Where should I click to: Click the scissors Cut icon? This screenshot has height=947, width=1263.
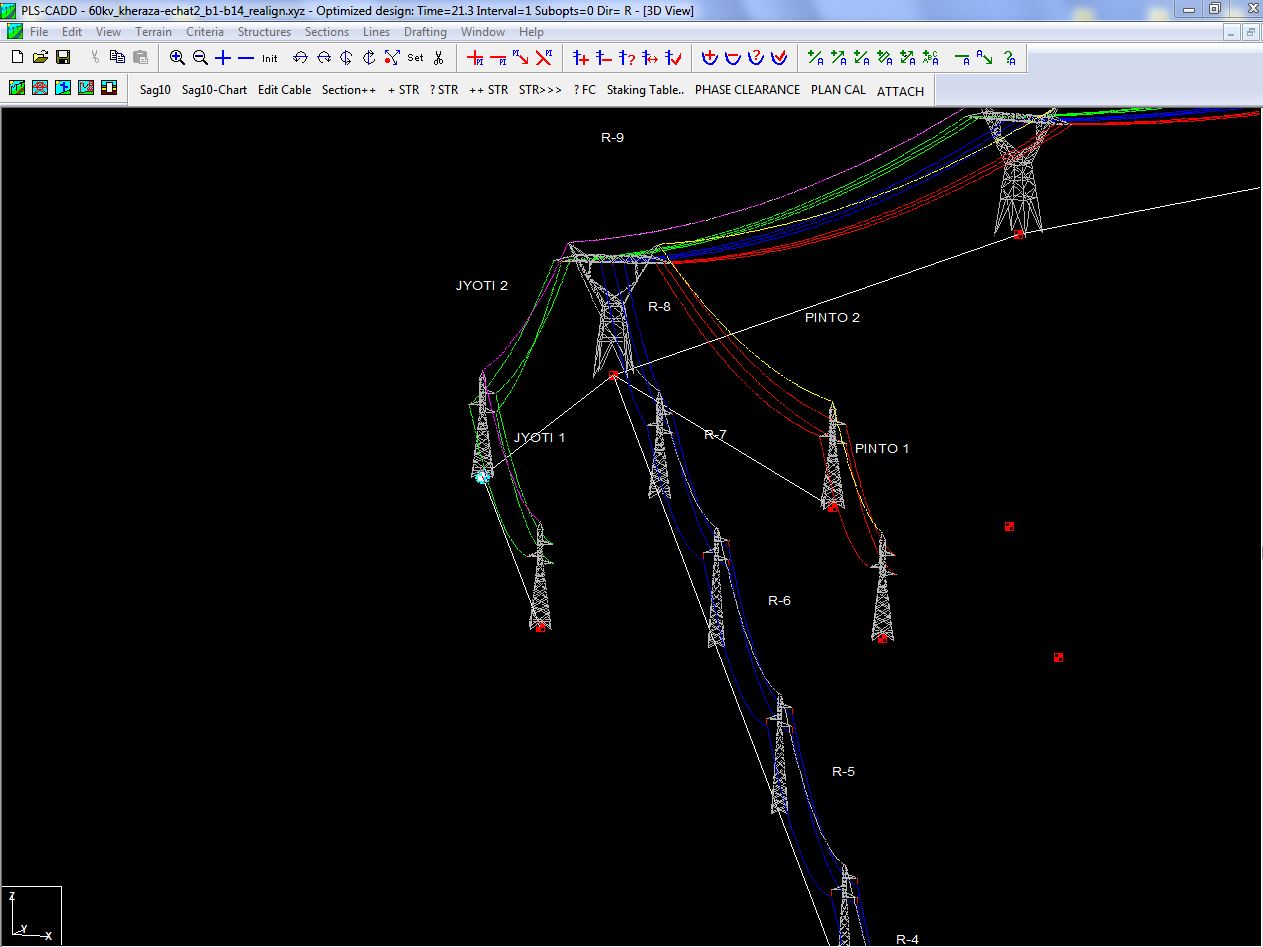coord(96,57)
